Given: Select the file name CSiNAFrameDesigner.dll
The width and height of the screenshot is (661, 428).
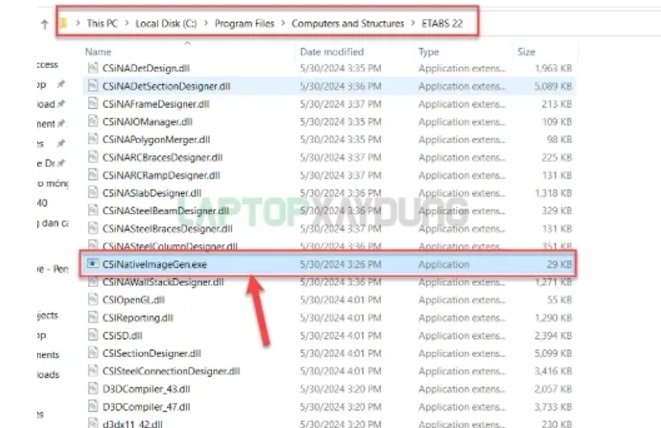Looking at the screenshot, I should point(156,104).
